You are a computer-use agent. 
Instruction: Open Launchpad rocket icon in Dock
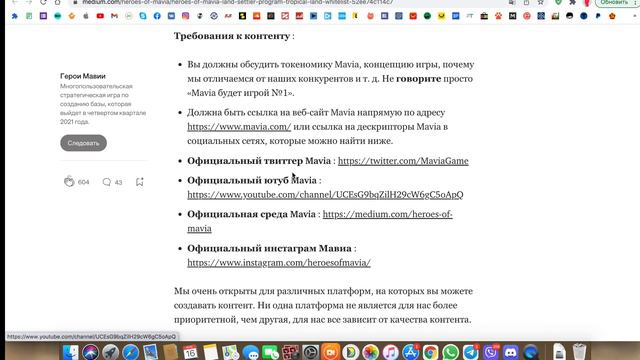111,352
